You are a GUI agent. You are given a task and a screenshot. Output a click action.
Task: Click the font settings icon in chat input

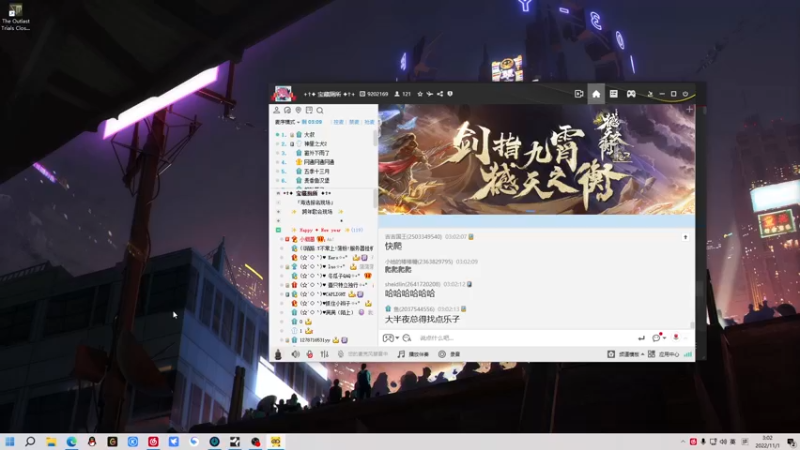407,338
